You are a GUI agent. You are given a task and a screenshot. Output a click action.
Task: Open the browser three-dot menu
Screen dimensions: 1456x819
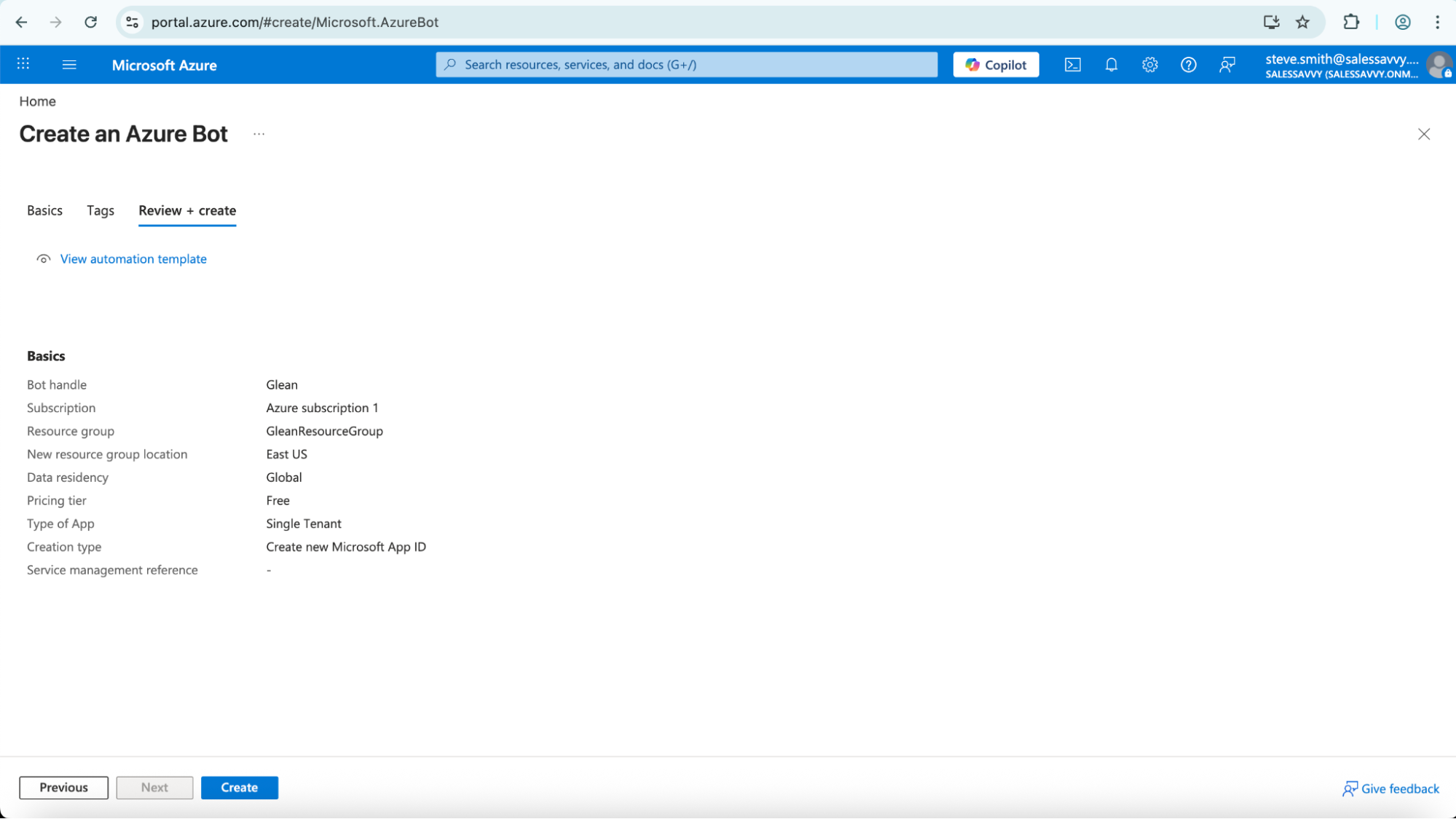[1437, 22]
